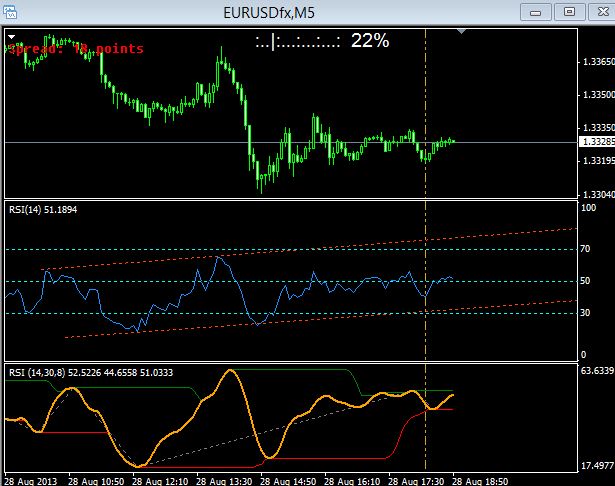Click the red spread points label

click(x=76, y=49)
